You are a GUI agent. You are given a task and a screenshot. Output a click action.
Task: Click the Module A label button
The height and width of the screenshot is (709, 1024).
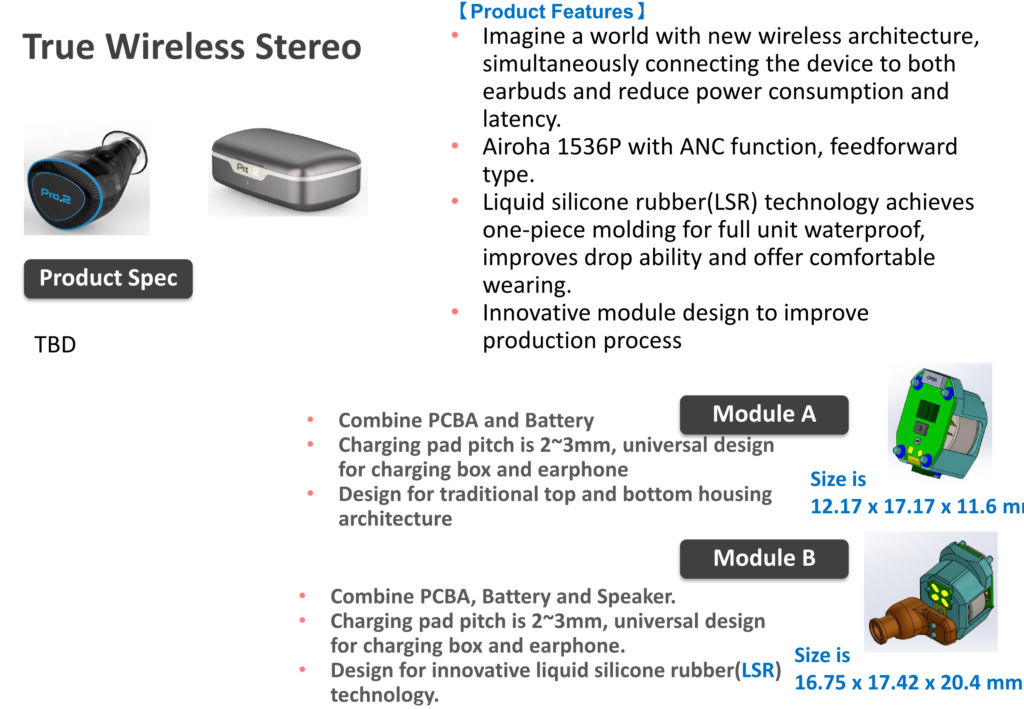pyautogui.click(x=764, y=415)
